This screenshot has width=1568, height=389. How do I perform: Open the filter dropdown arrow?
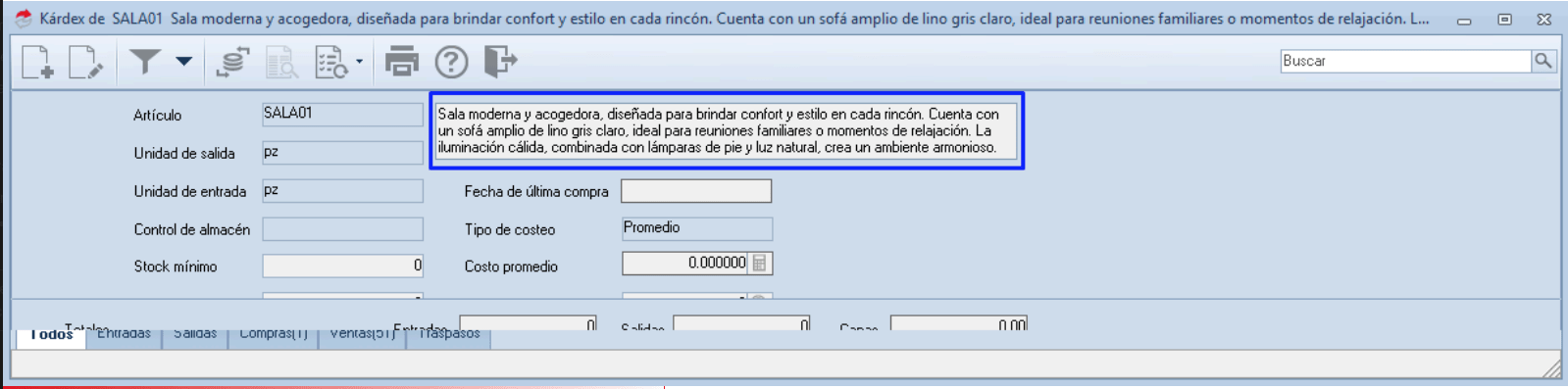tap(183, 61)
